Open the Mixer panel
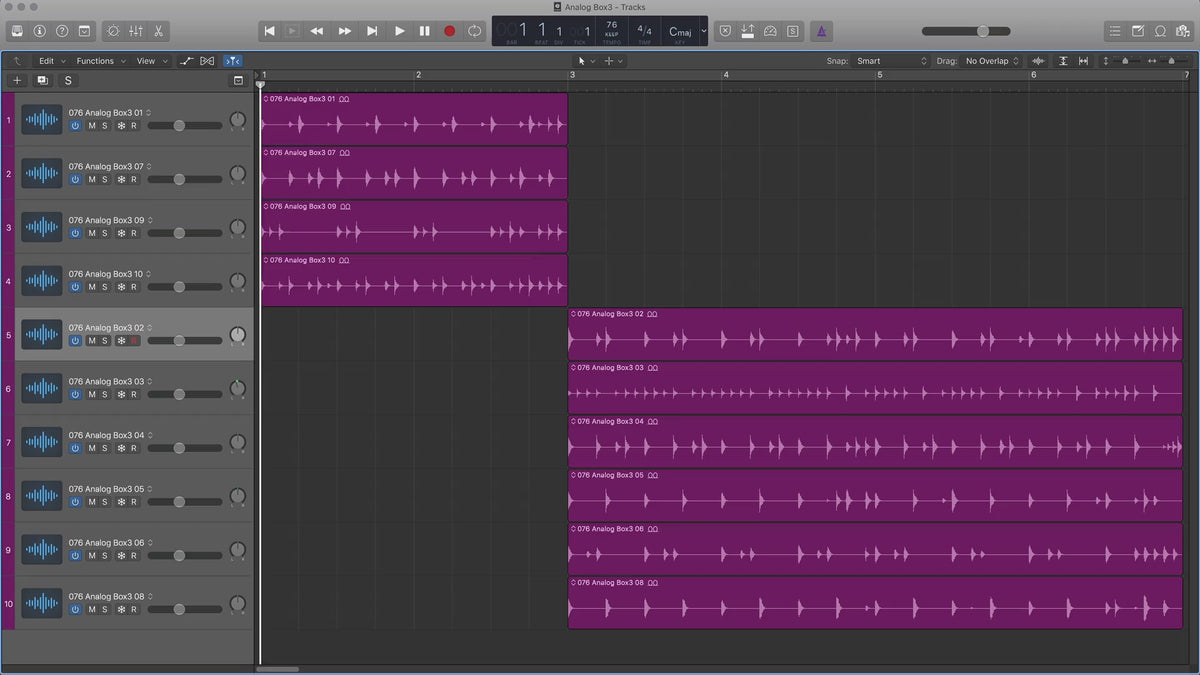 pyautogui.click(x=136, y=31)
